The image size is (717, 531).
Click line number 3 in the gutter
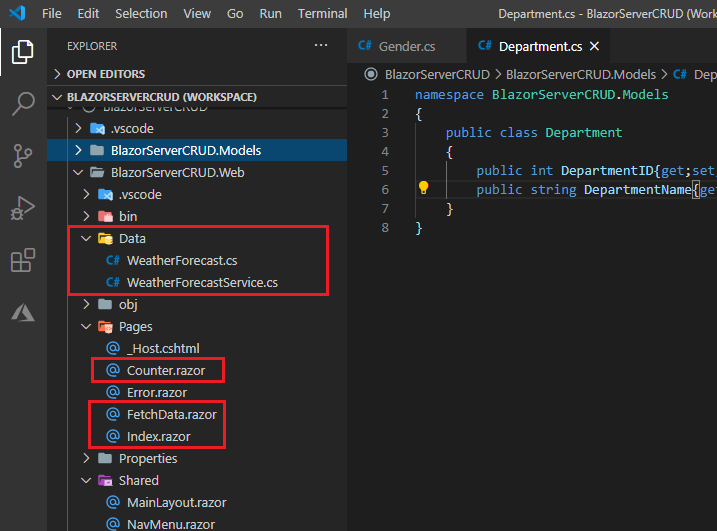[x=385, y=133]
